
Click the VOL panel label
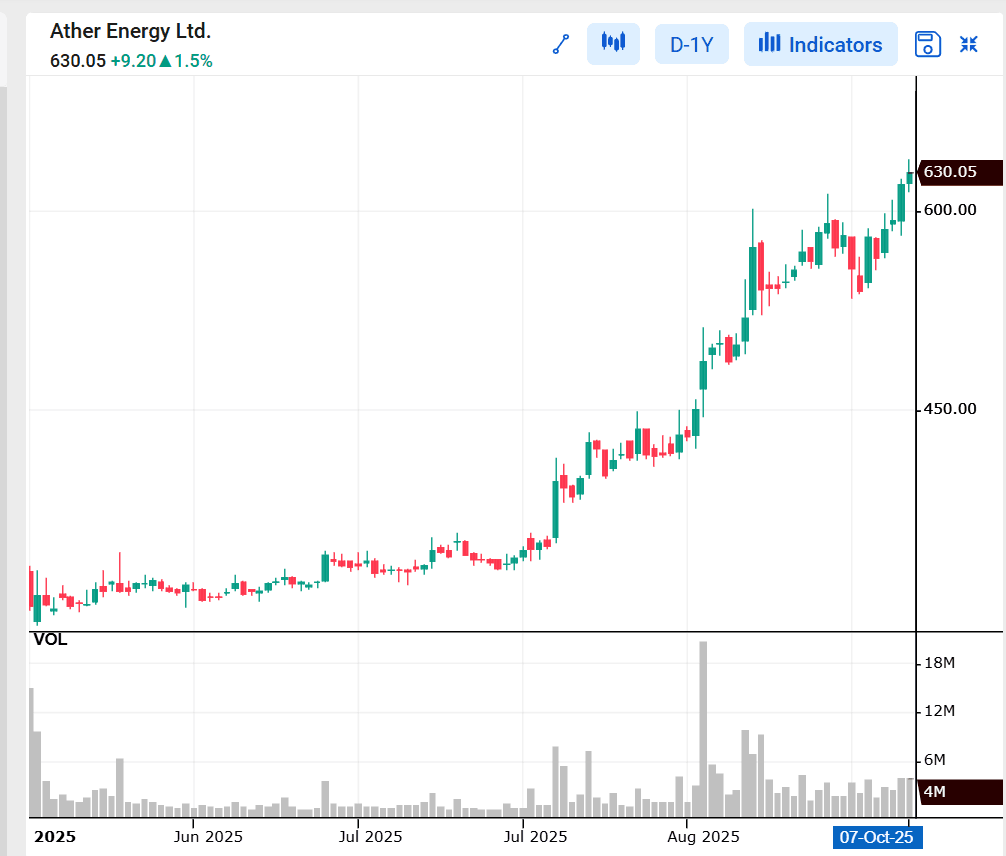[x=50, y=640]
